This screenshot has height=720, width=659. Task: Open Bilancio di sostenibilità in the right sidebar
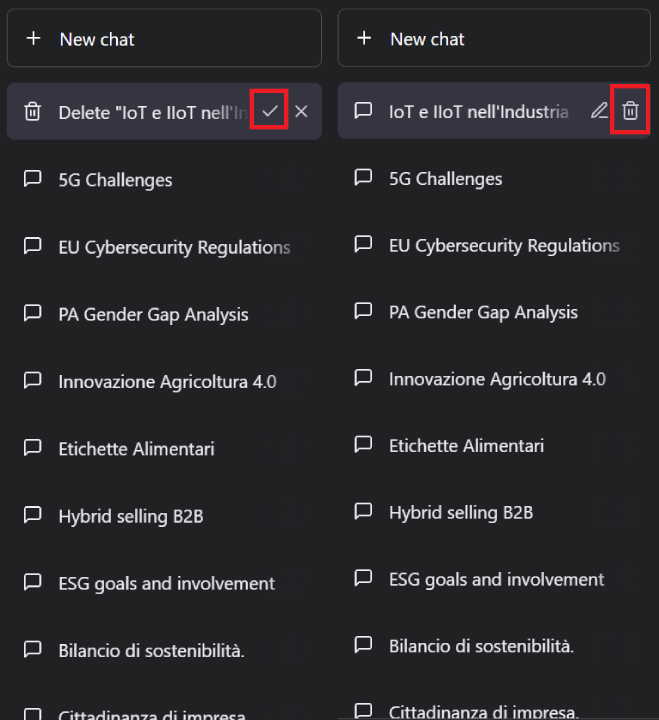pyautogui.click(x=481, y=646)
